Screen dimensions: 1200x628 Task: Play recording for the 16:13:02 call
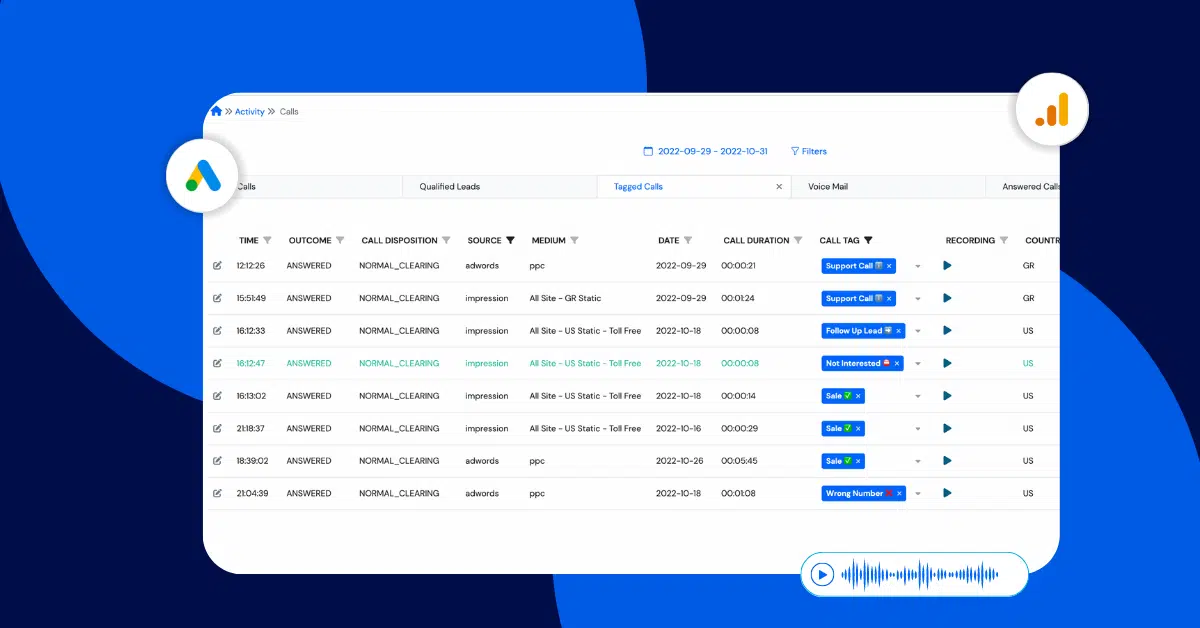click(x=947, y=396)
